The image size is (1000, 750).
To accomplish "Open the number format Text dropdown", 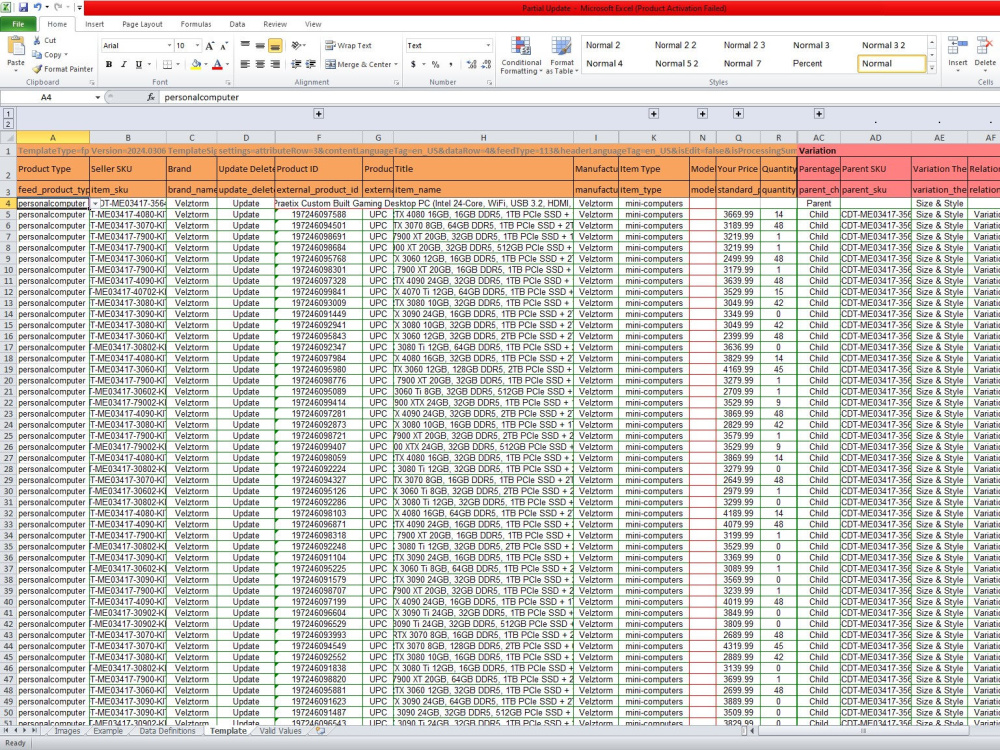I will pos(488,45).
